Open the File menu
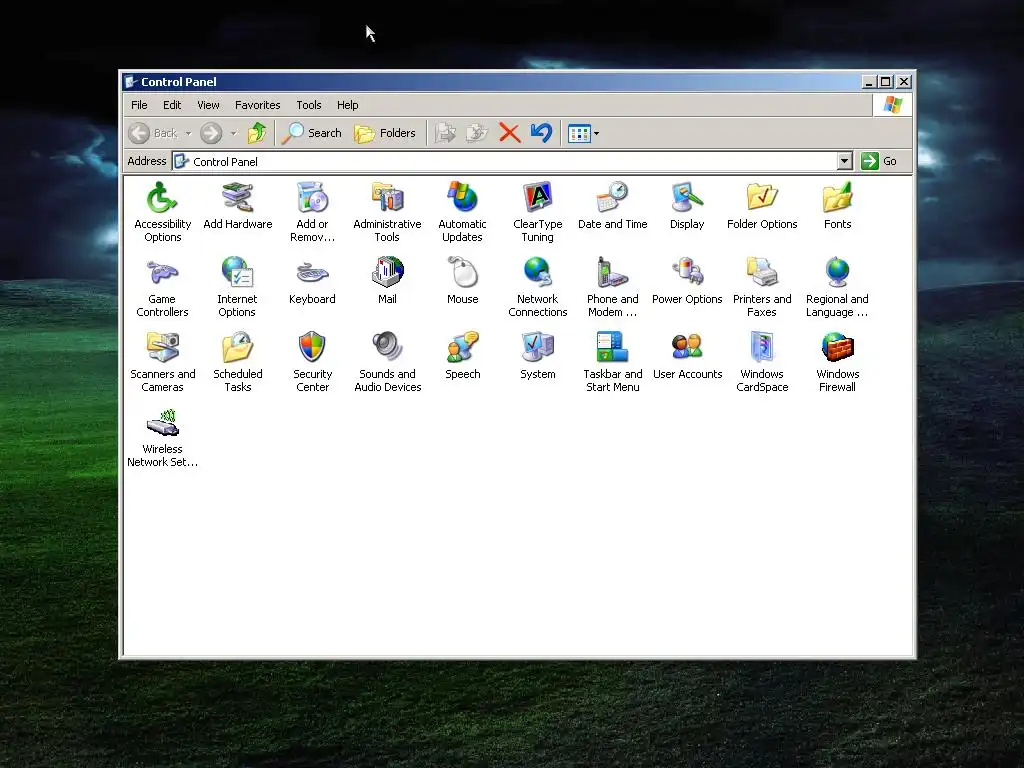 [x=139, y=105]
